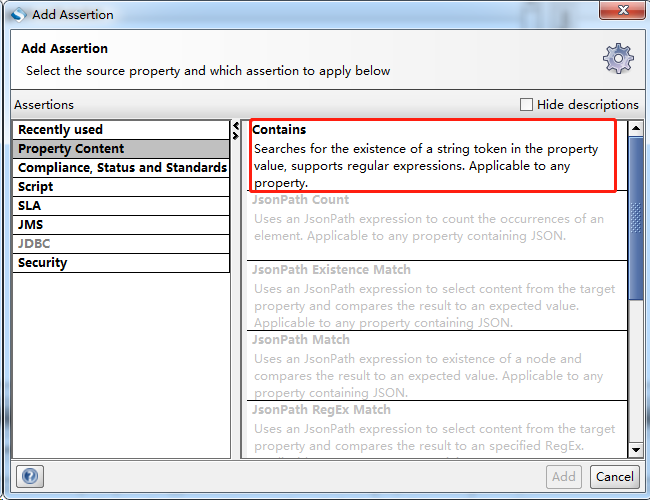The width and height of the screenshot is (650, 500).
Task: Select the JMS assertion category
Action: tap(121, 225)
